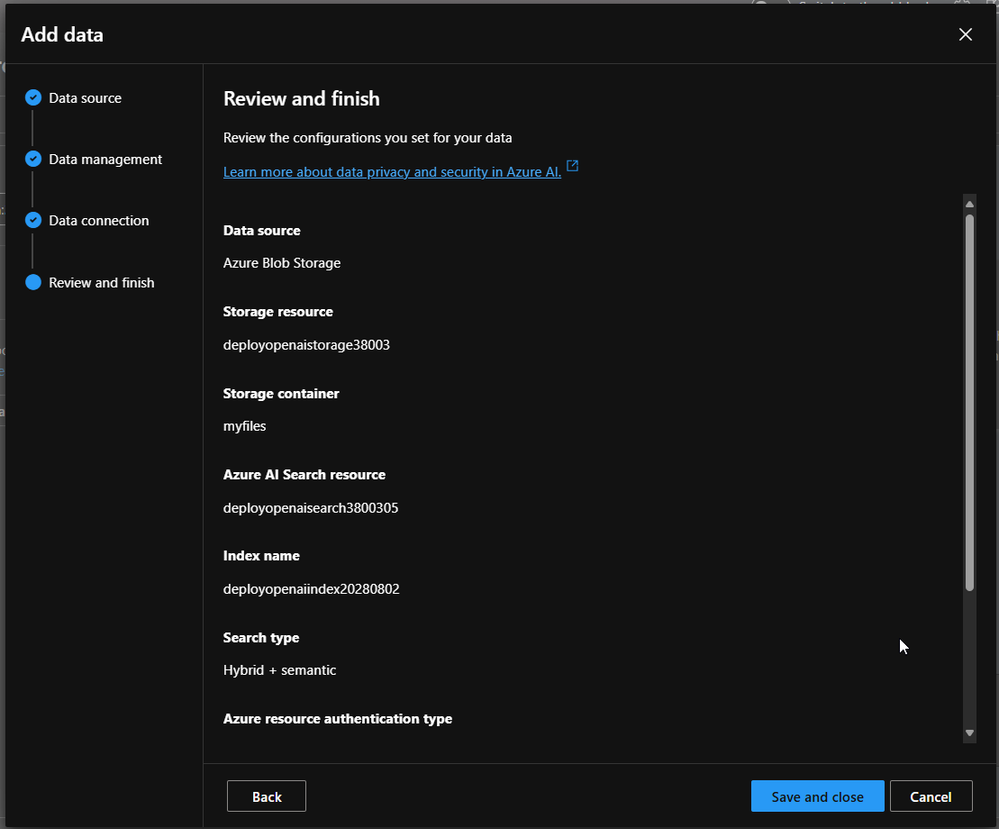Screen dimensions: 999x829
Task: Close the Add data dialog
Action: click(x=965, y=34)
